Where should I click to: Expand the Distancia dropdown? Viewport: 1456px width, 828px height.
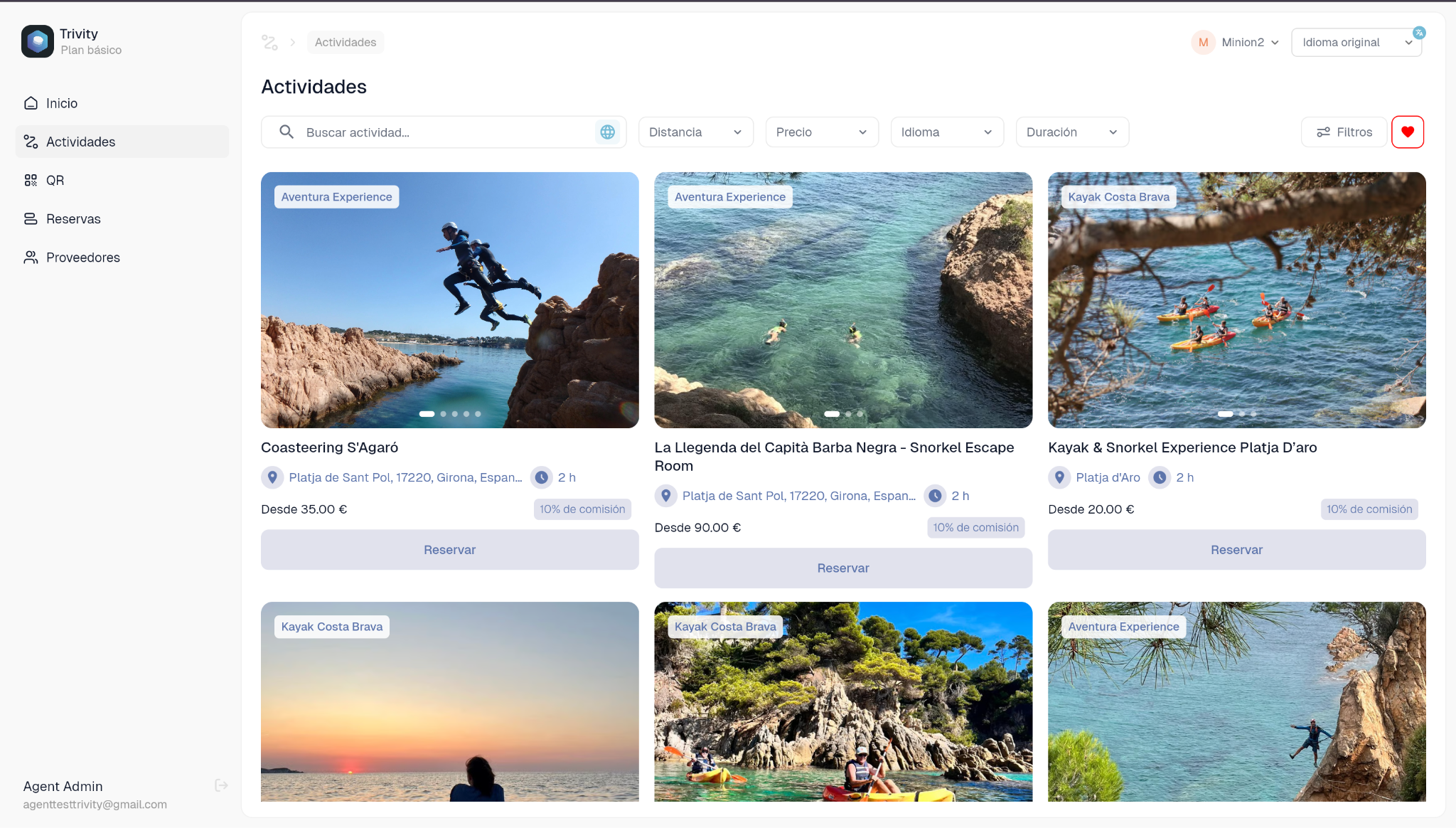(695, 132)
